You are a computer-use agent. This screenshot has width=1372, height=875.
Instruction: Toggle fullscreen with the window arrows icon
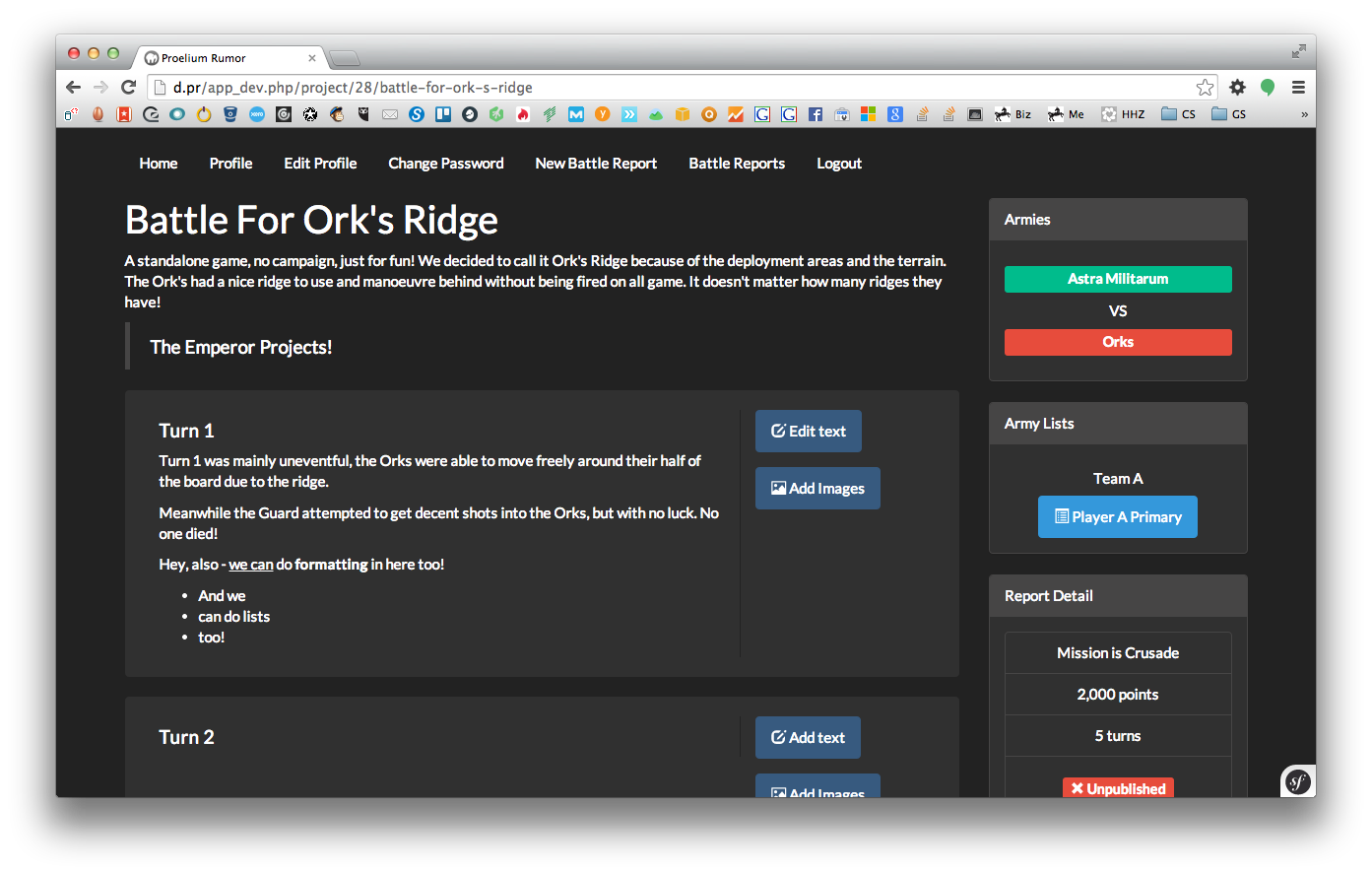click(1299, 51)
